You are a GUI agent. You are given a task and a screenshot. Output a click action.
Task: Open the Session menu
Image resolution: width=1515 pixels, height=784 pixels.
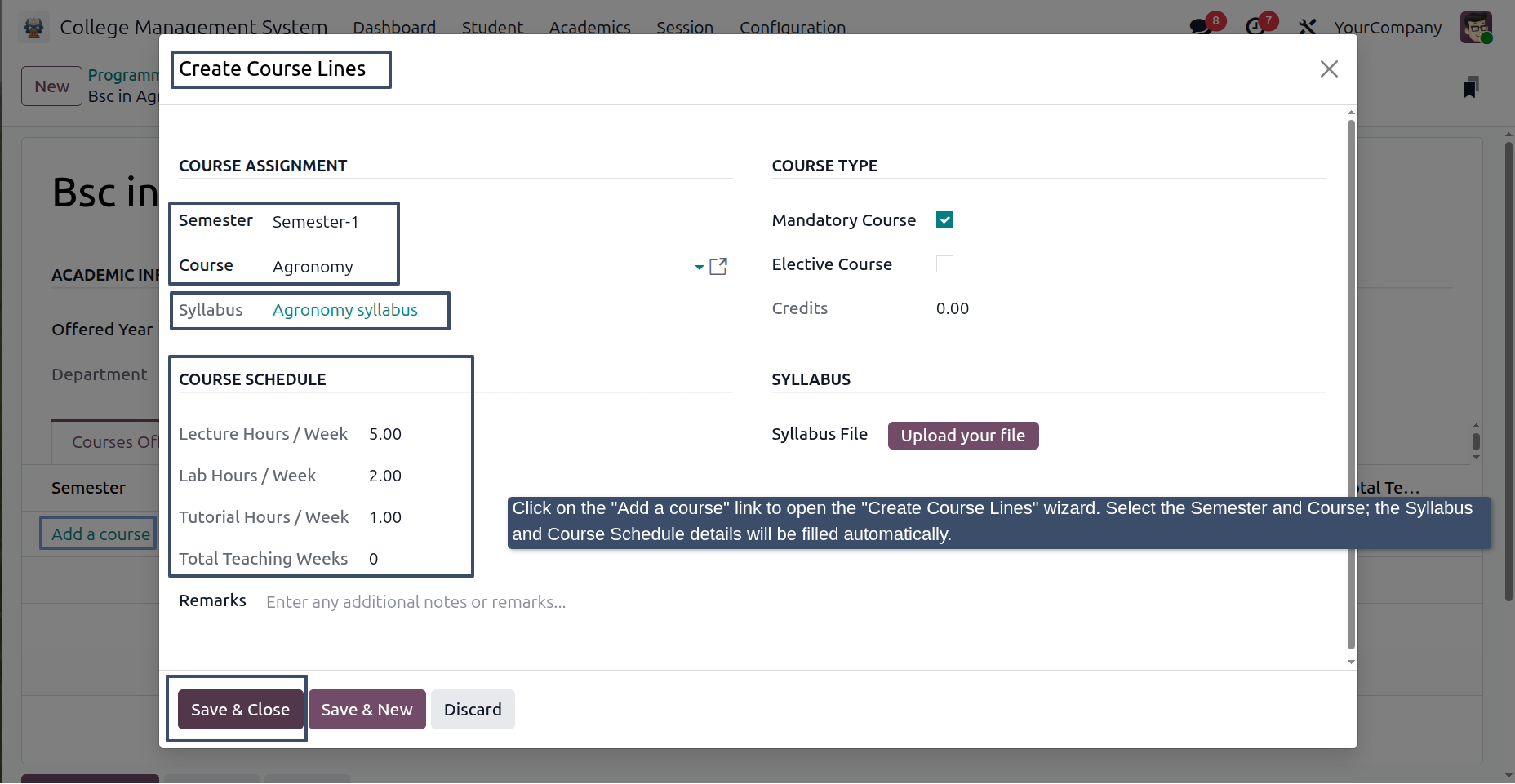[x=685, y=27]
